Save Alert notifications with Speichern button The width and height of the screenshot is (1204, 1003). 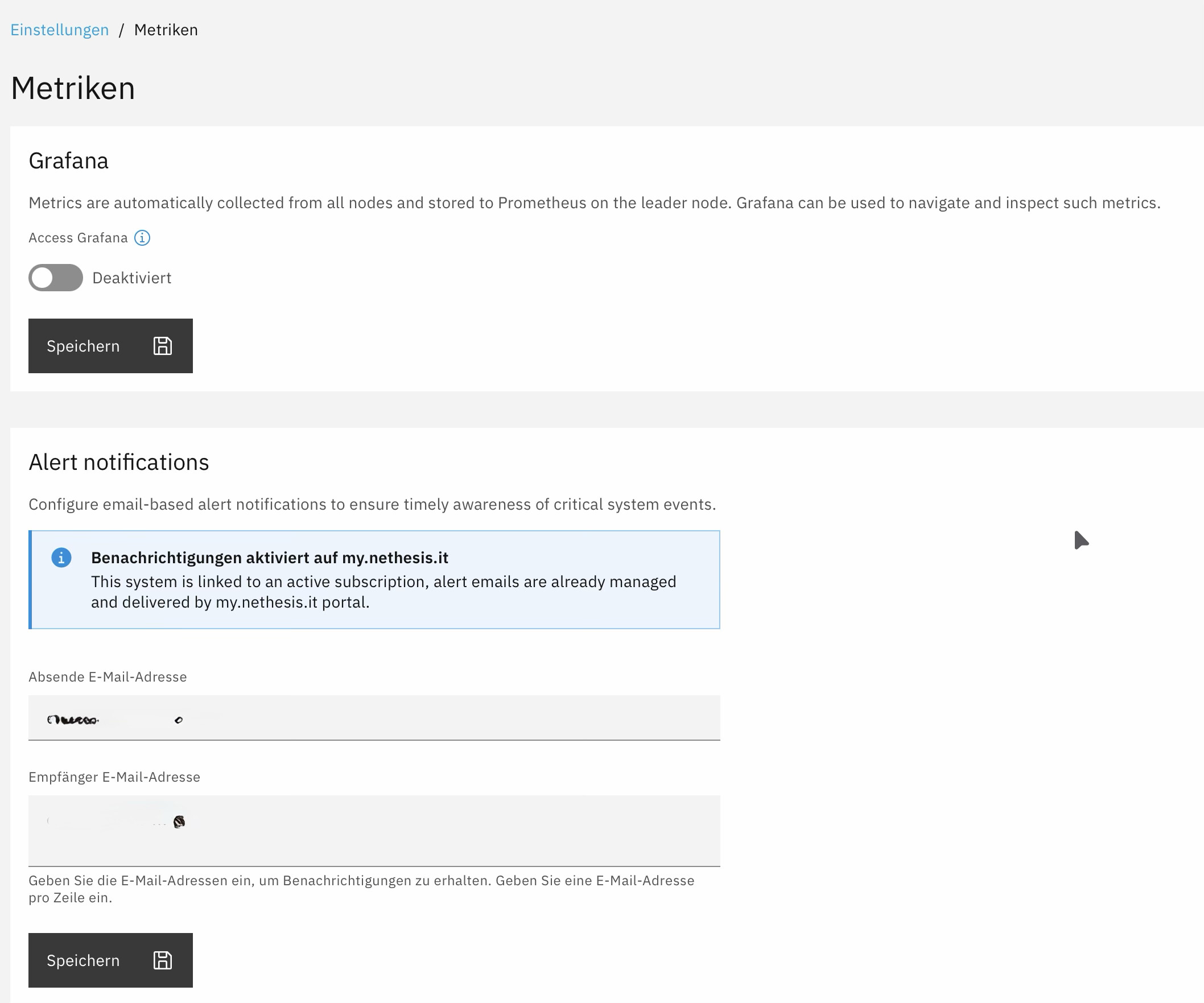(110, 960)
